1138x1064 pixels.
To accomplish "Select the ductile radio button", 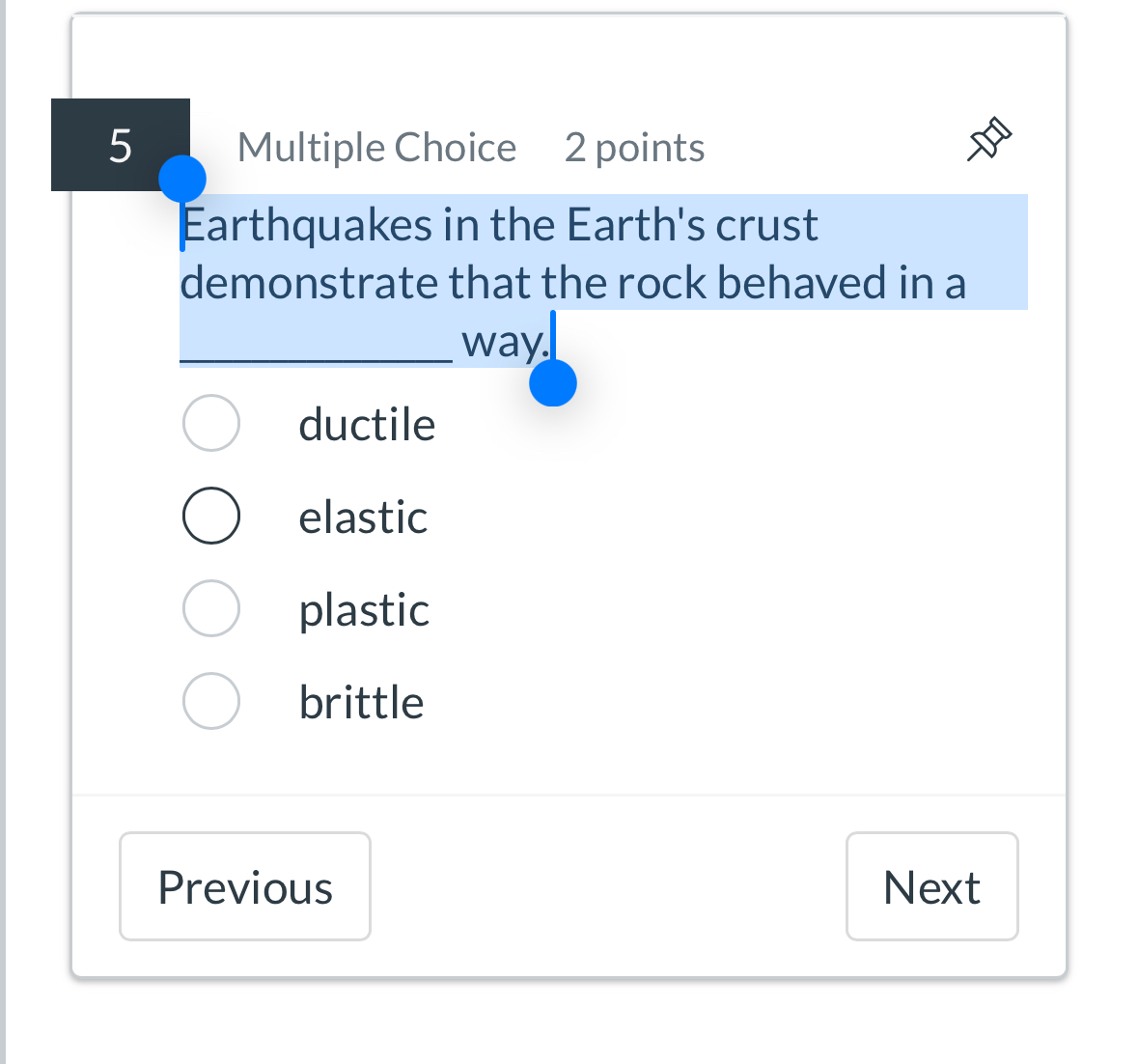I will 211,423.
